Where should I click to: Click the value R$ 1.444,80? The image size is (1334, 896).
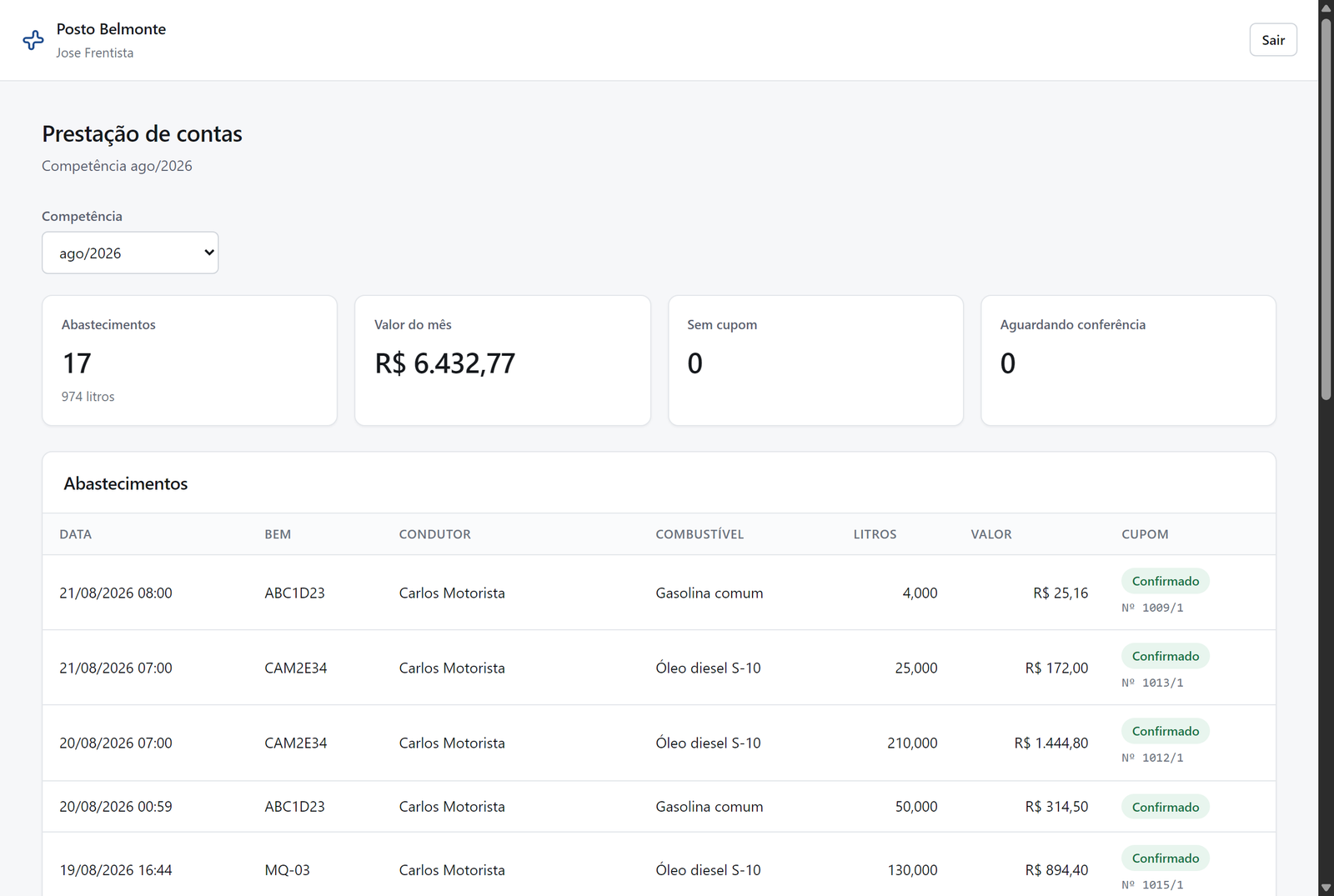coord(1051,743)
